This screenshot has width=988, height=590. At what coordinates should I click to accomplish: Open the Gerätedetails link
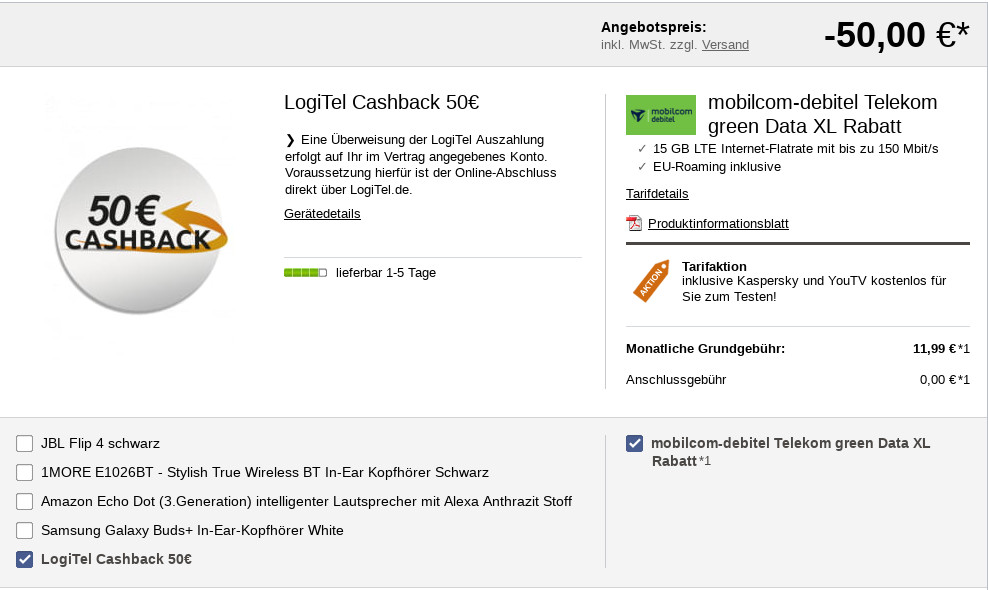pos(322,214)
